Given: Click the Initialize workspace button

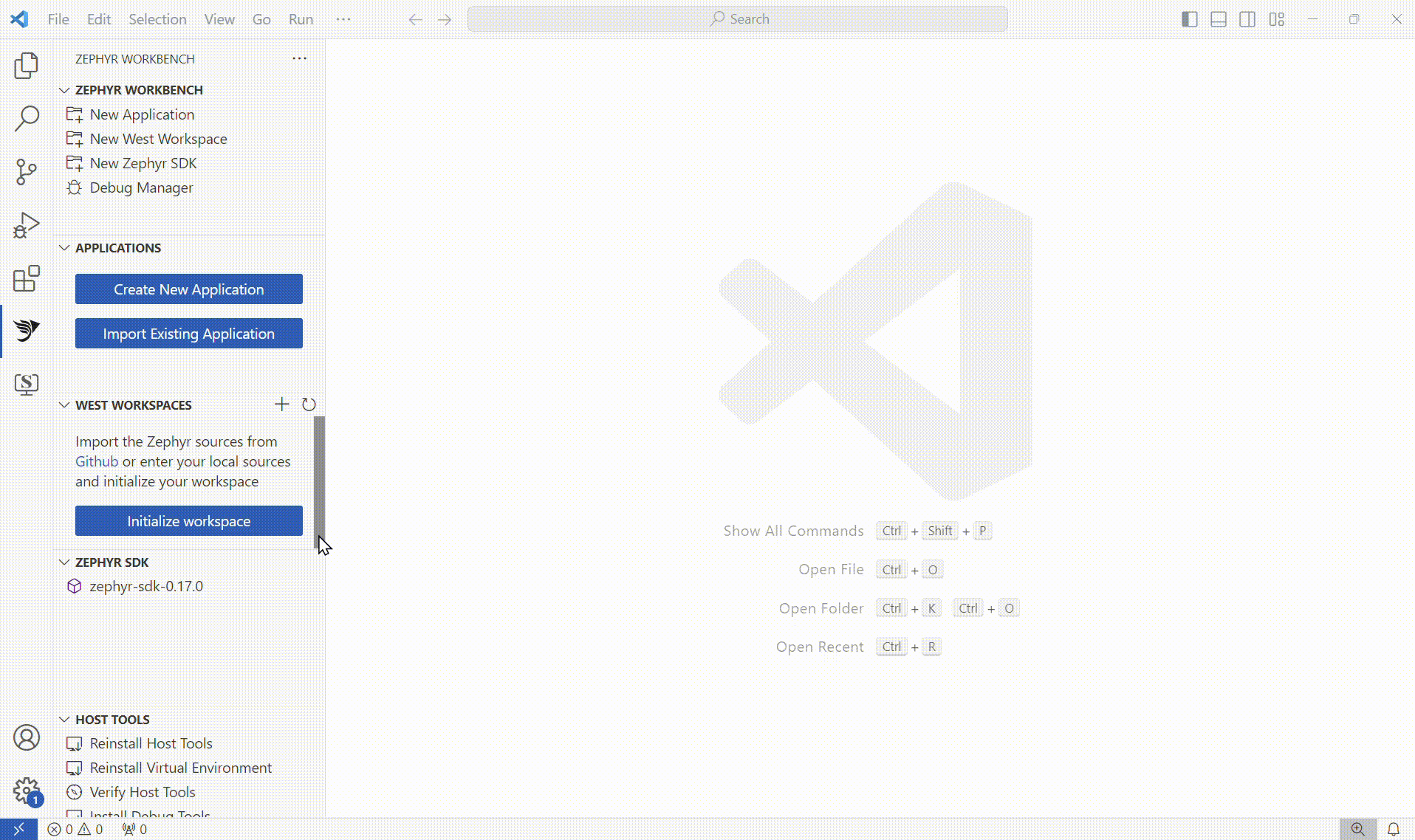Looking at the screenshot, I should pos(188,520).
